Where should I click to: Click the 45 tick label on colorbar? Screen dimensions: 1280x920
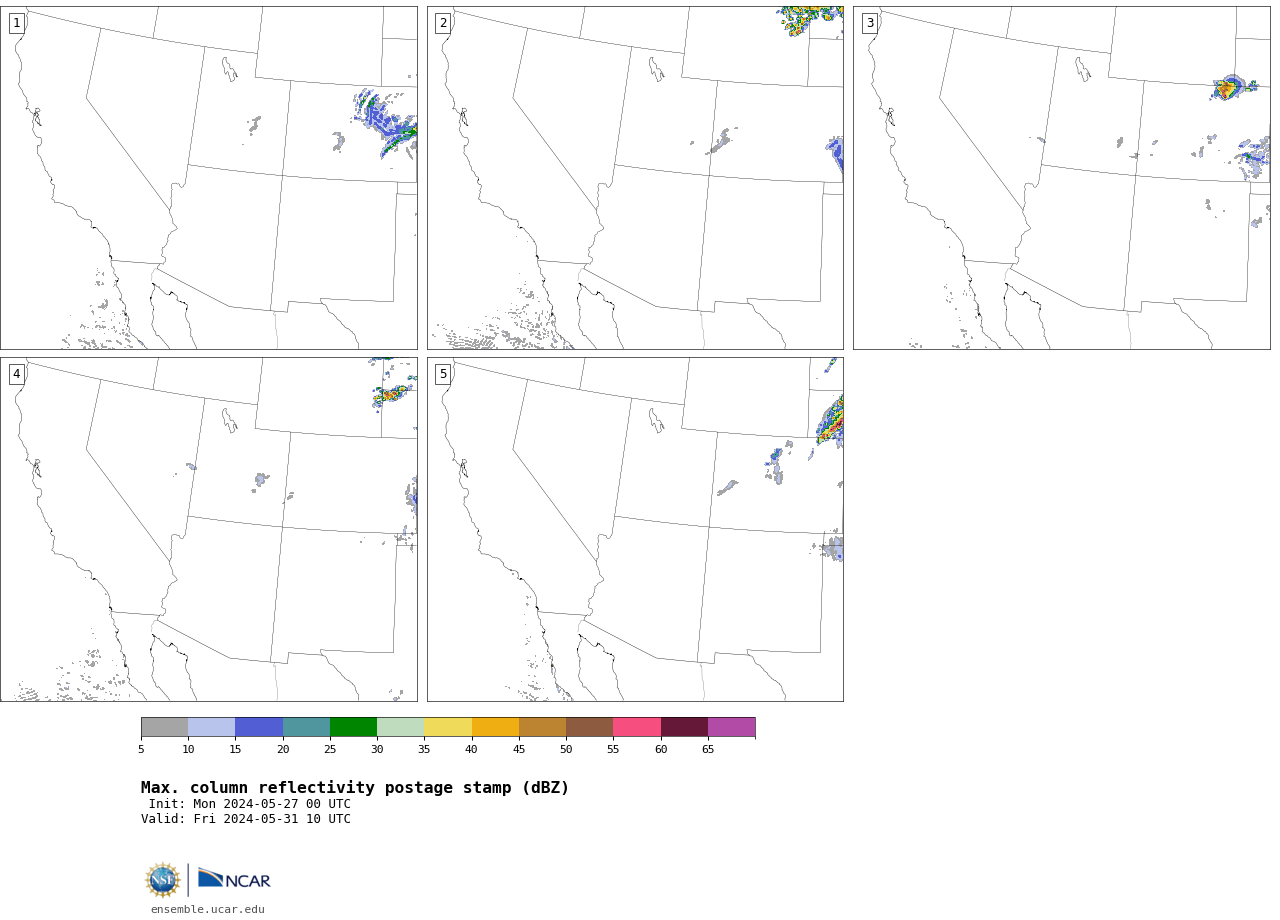(519, 749)
